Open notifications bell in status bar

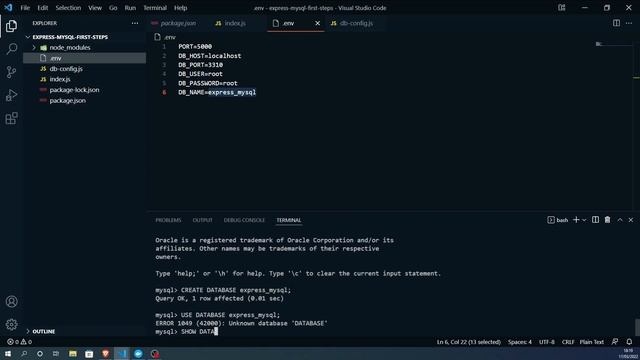click(x=629, y=342)
